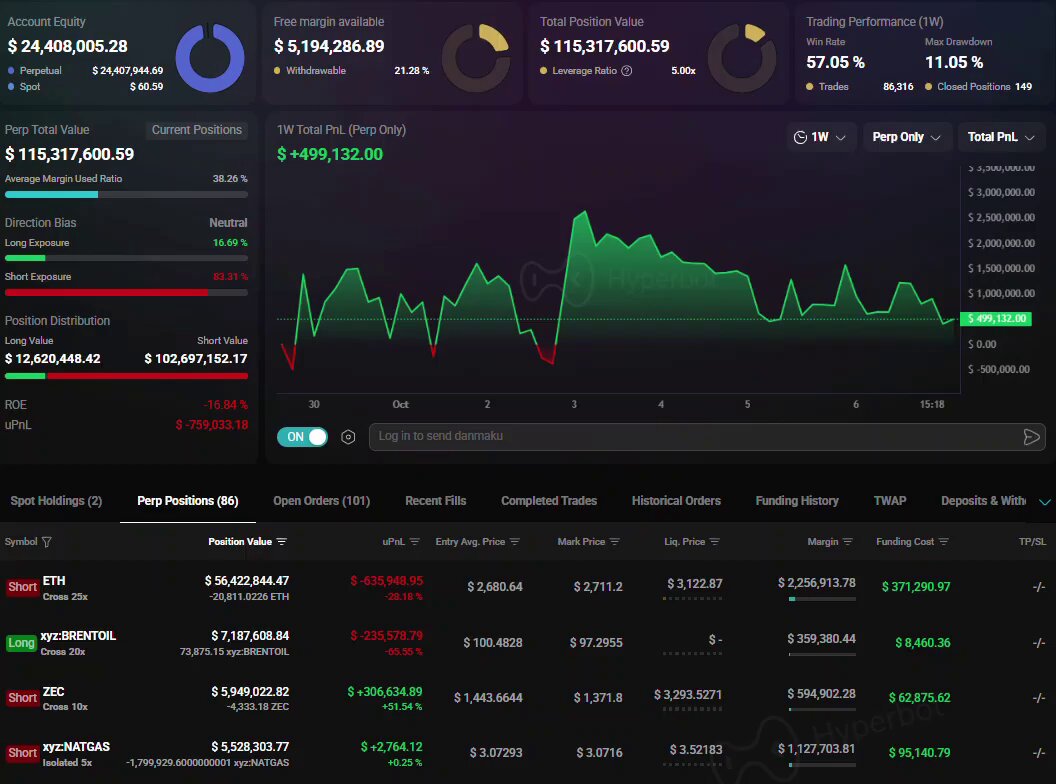Click the Long Exposure progress bar

click(x=126, y=258)
